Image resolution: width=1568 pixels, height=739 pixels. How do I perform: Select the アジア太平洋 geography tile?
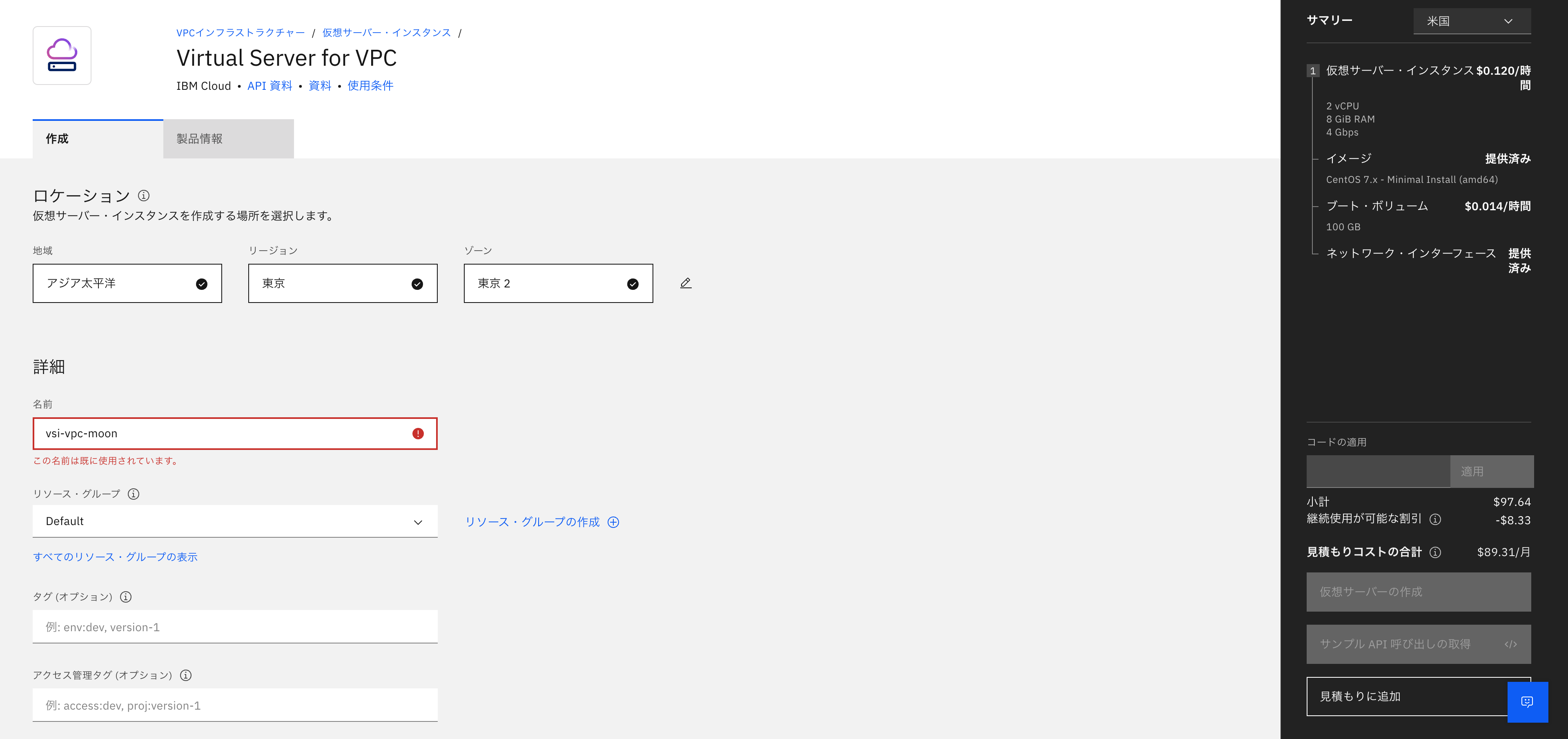coord(127,283)
